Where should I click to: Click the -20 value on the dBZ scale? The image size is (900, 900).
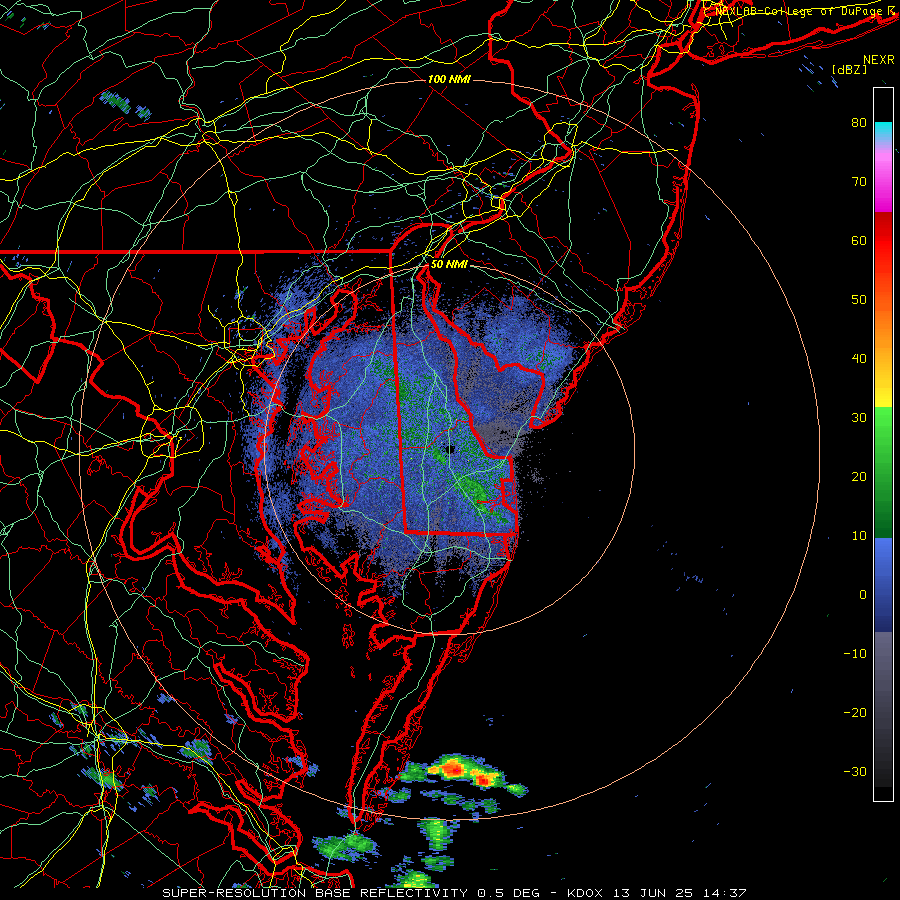(855, 712)
